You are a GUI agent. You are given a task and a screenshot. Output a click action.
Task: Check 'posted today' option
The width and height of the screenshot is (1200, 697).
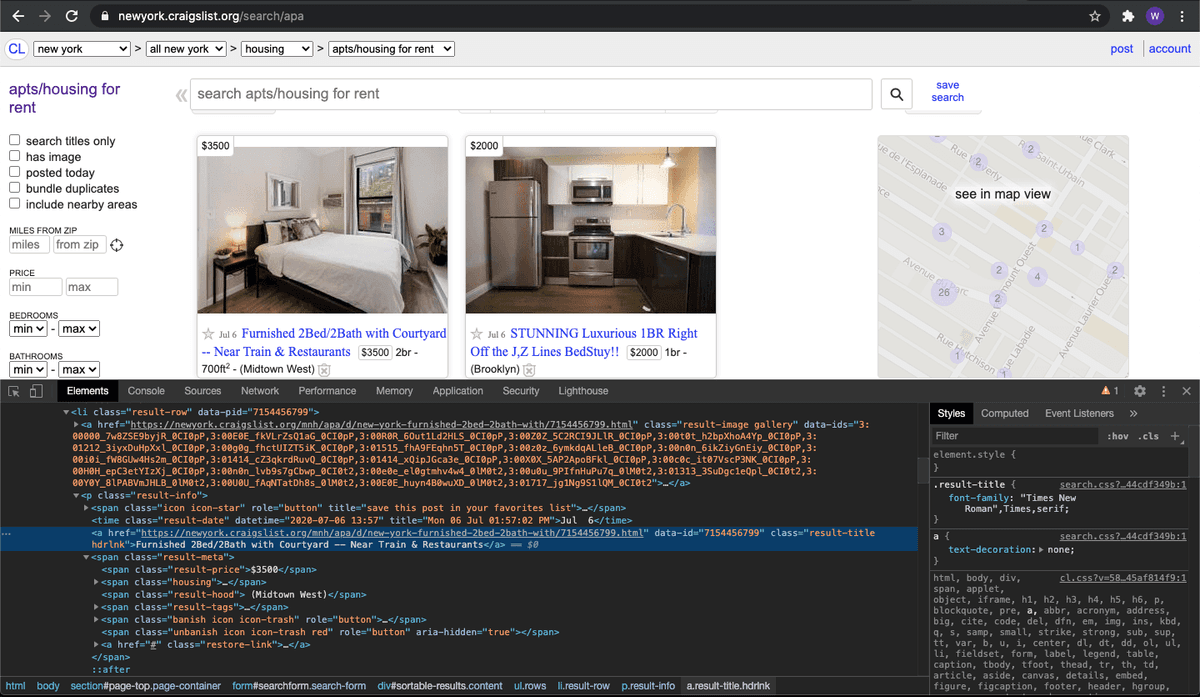tap(15, 173)
